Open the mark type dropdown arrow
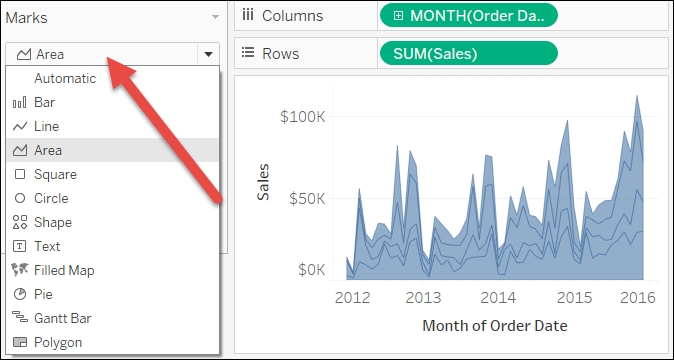The height and width of the screenshot is (360, 674). [208, 54]
